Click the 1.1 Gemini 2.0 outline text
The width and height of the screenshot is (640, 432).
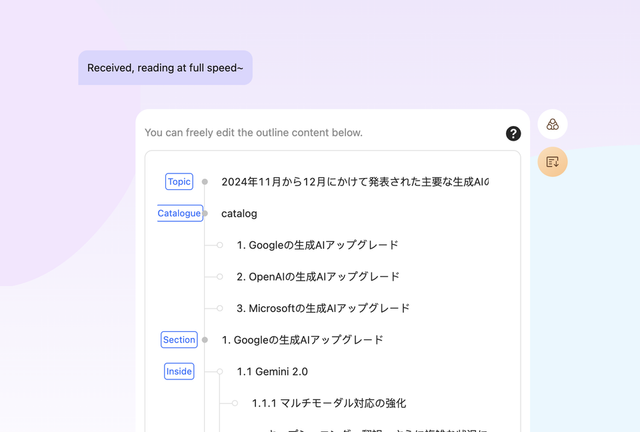(272, 372)
